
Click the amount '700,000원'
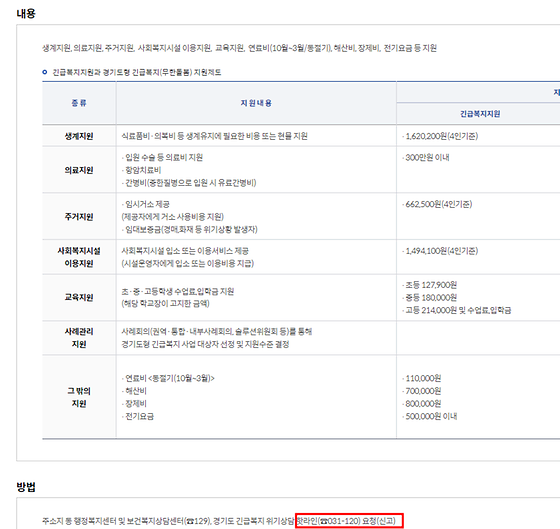(423, 391)
